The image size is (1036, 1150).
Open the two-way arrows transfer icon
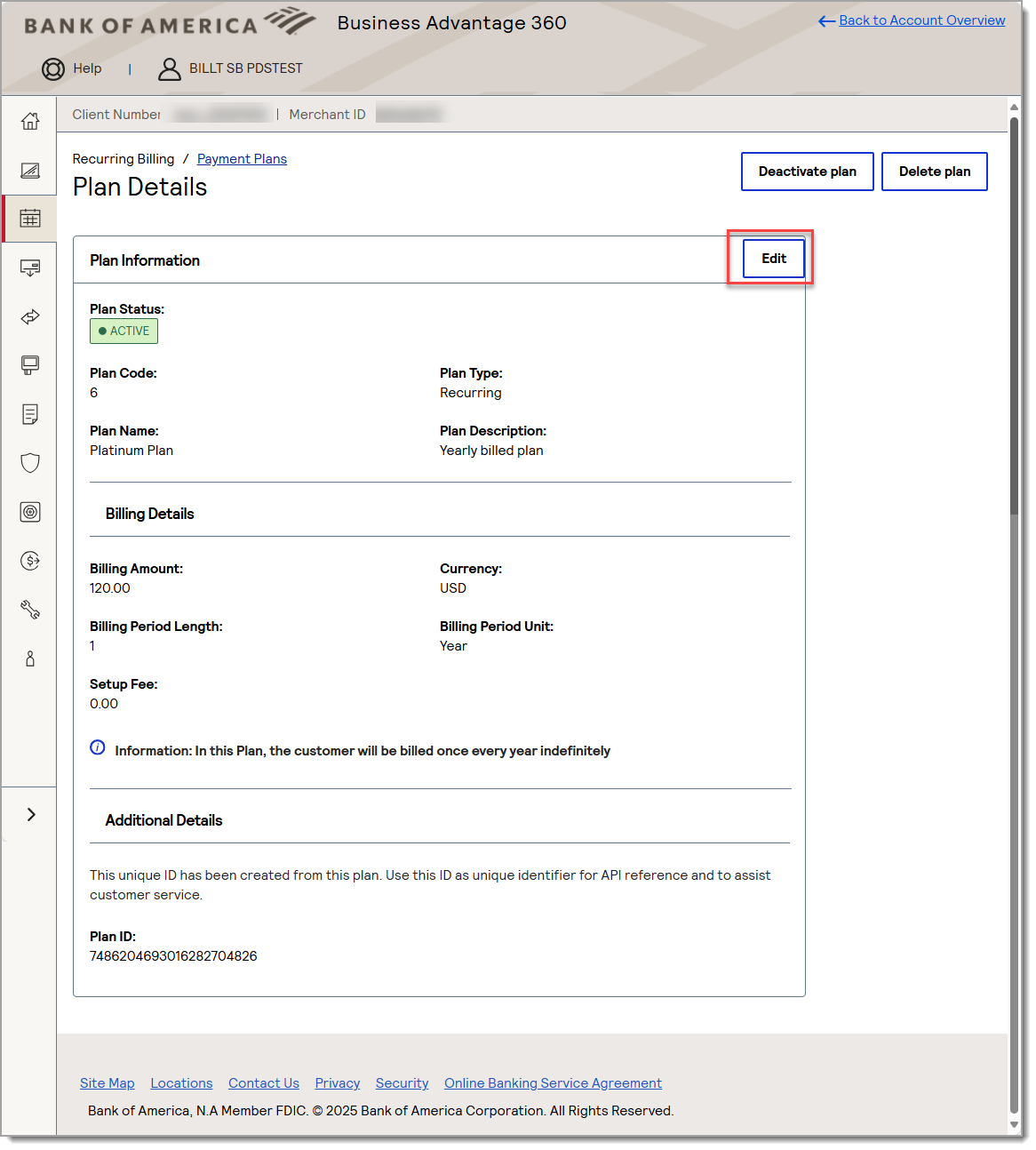pos(30,316)
